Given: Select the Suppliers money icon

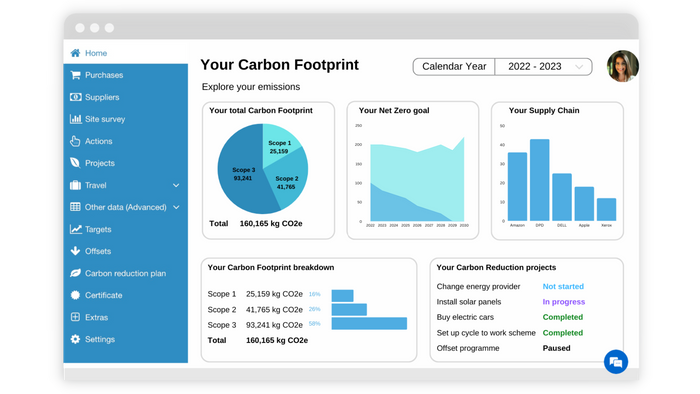Looking at the screenshot, I should coord(75,97).
